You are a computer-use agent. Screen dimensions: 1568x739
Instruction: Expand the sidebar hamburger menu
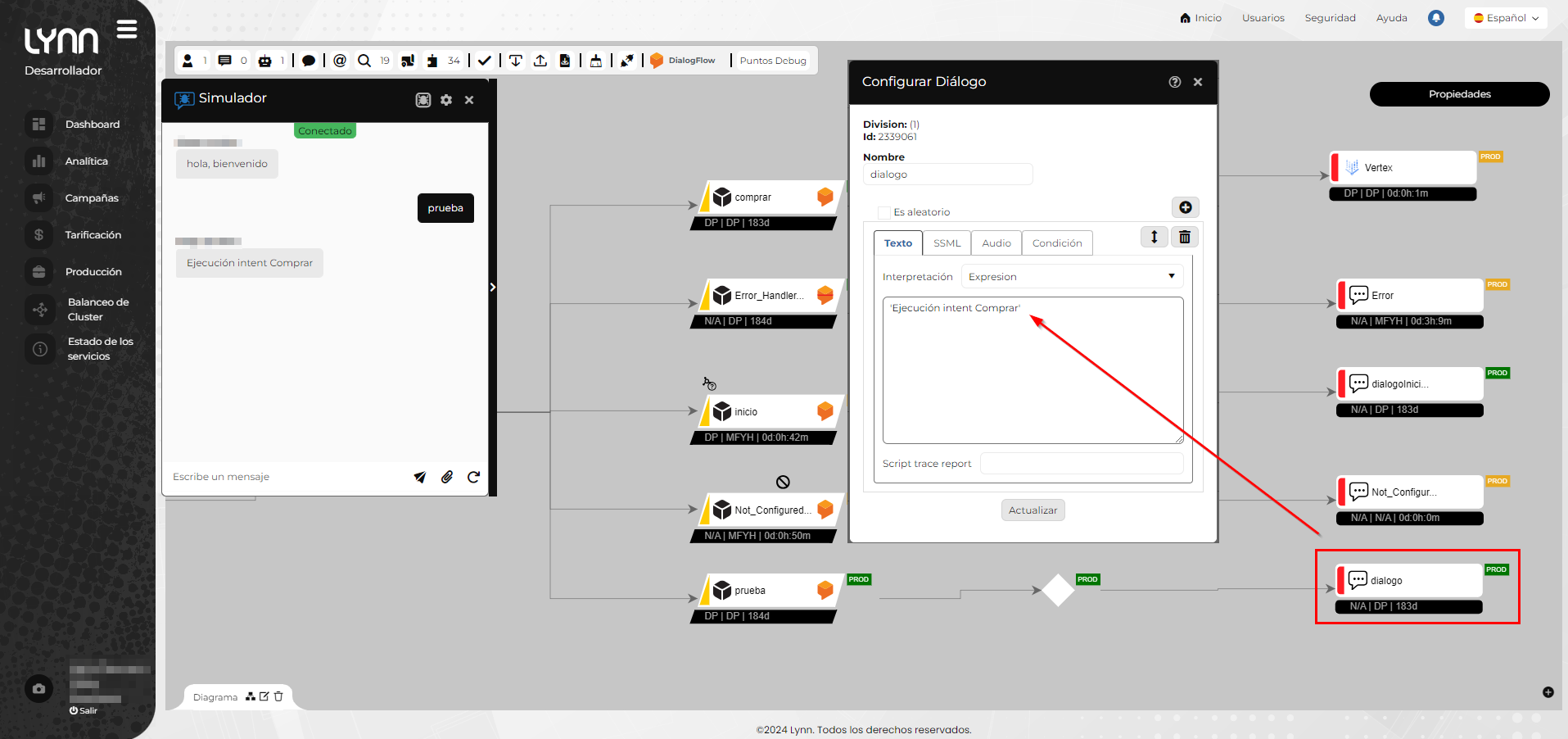tap(127, 30)
